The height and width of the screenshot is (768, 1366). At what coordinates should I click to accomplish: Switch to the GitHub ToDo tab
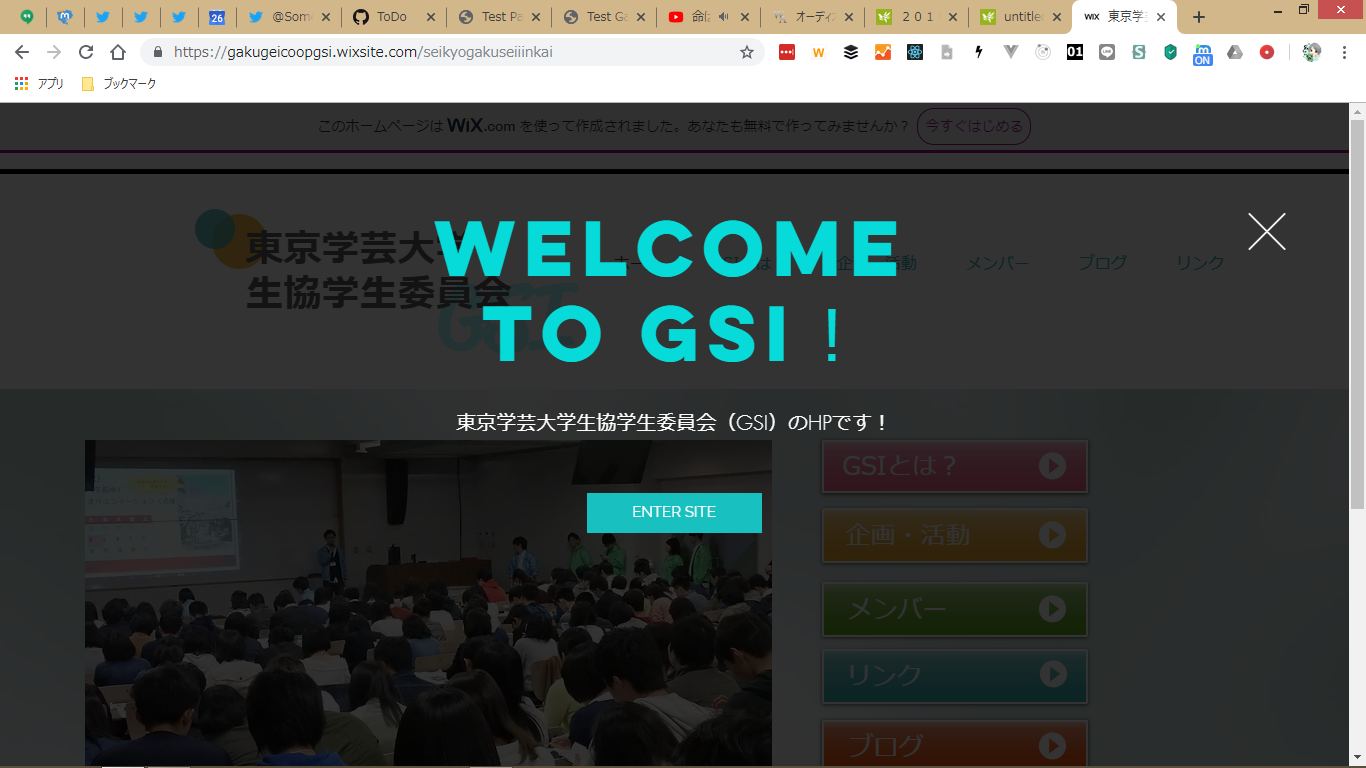point(392,17)
